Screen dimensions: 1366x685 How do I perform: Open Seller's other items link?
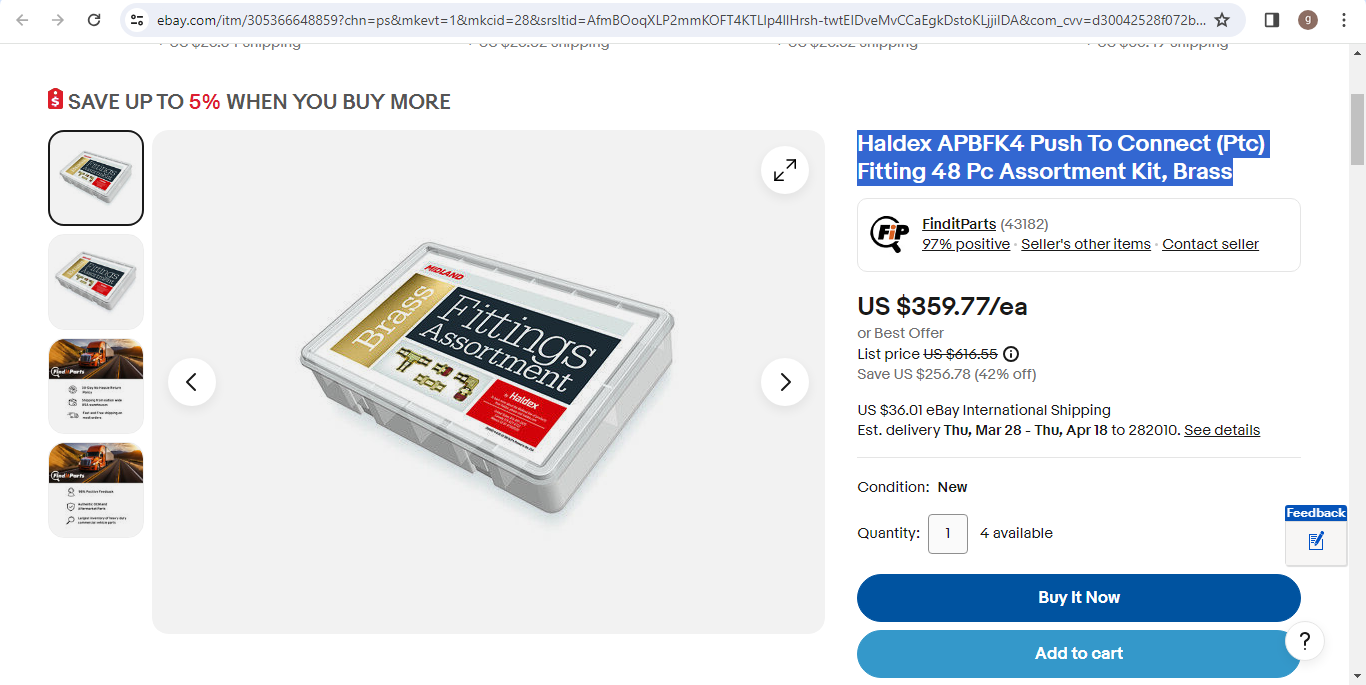pos(1086,244)
